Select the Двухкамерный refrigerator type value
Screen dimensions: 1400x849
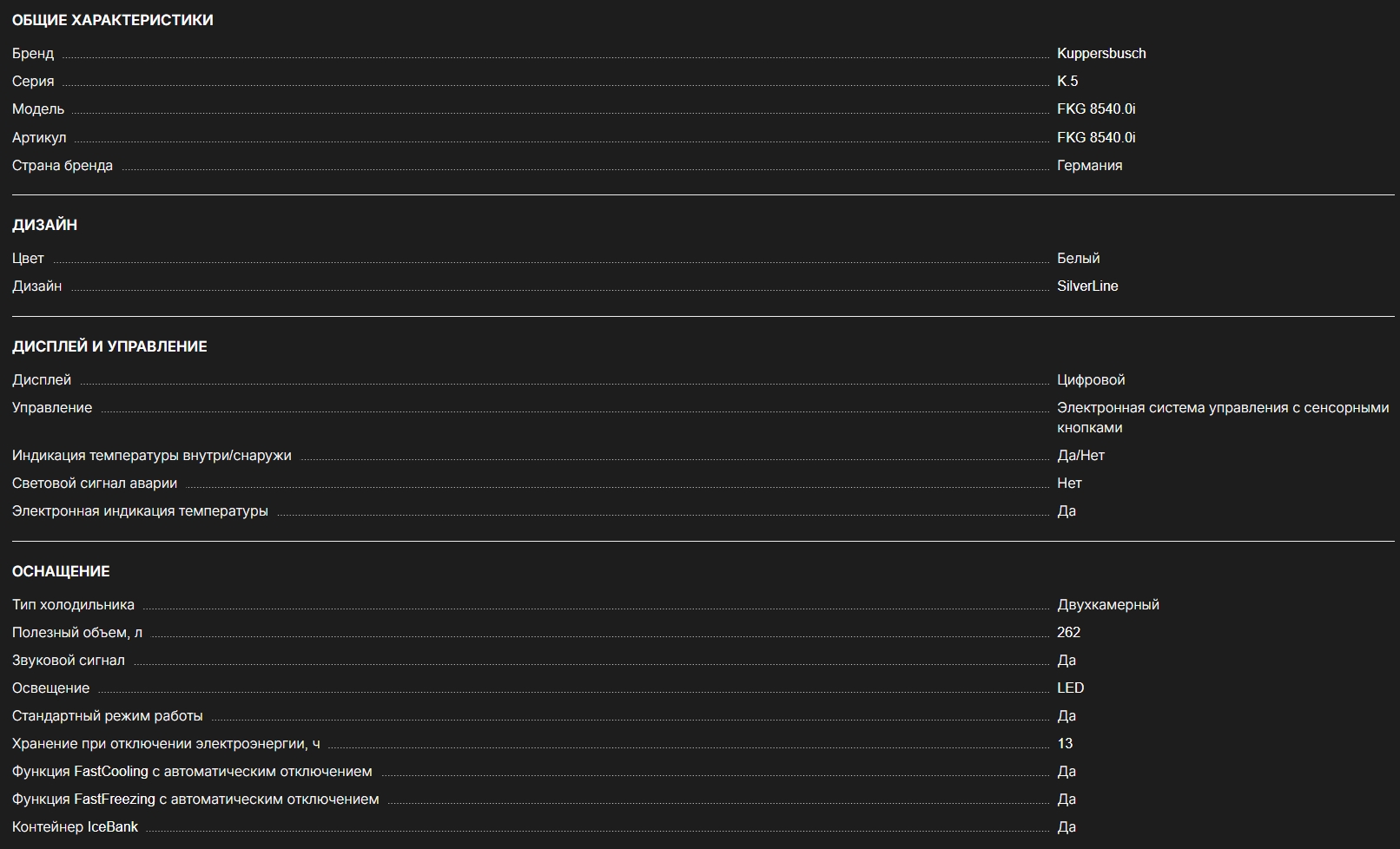click(x=1107, y=605)
